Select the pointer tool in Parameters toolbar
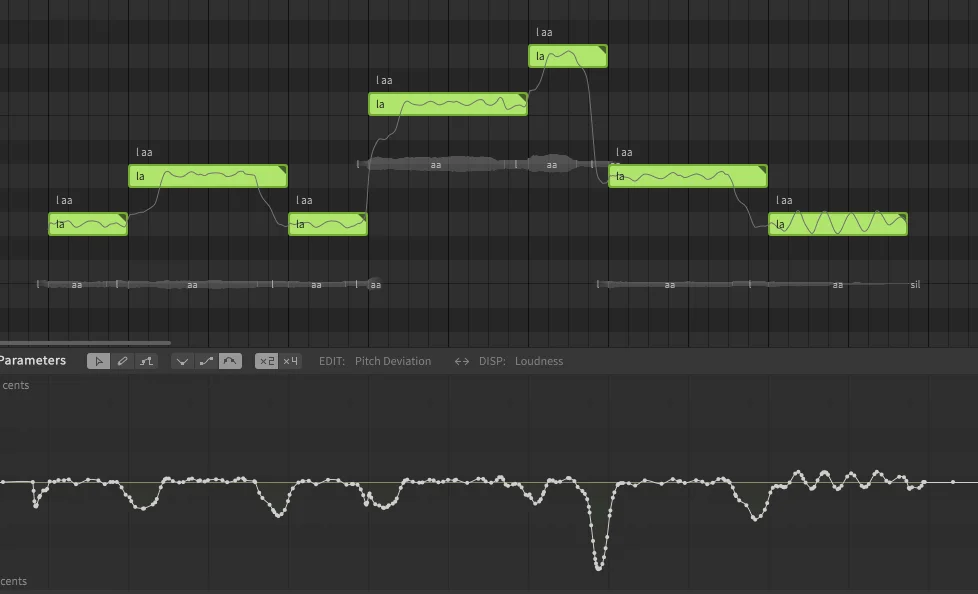 tap(99, 361)
